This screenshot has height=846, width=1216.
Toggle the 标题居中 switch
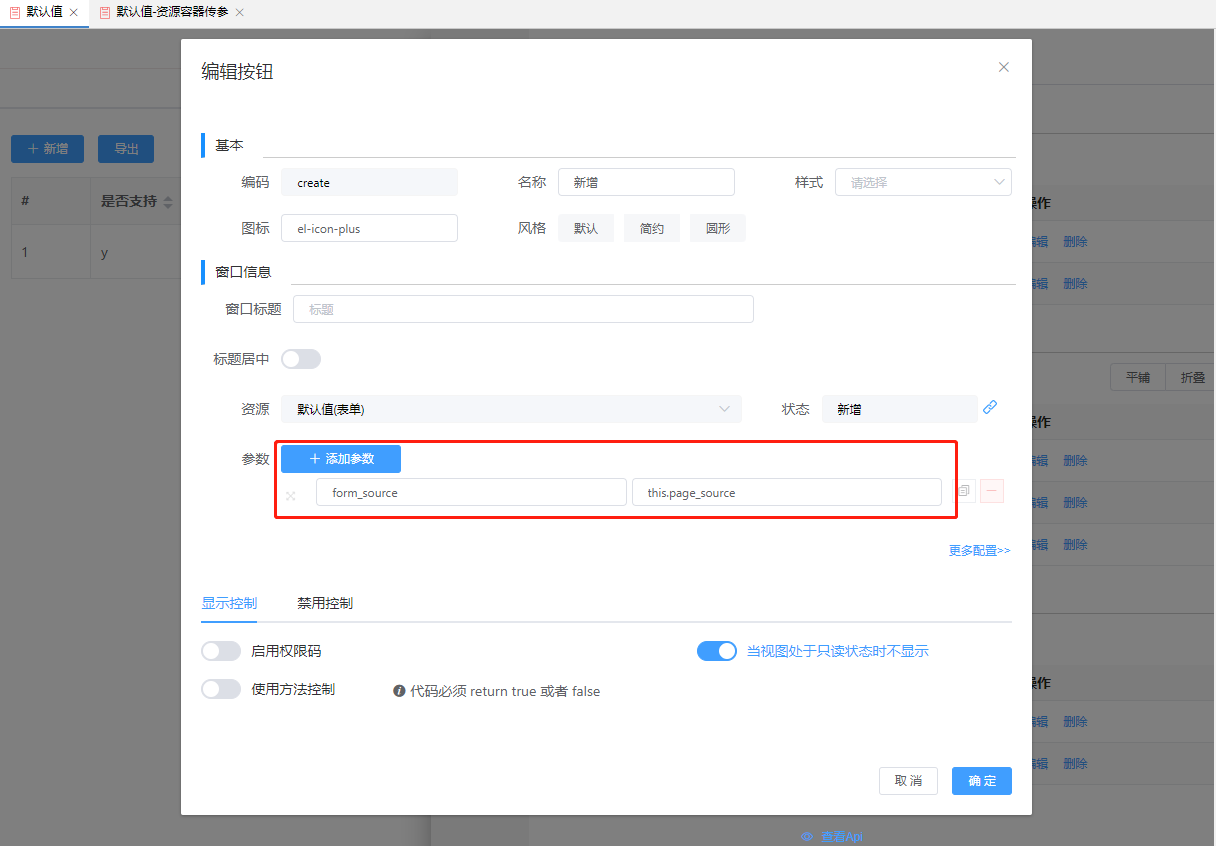[301, 359]
